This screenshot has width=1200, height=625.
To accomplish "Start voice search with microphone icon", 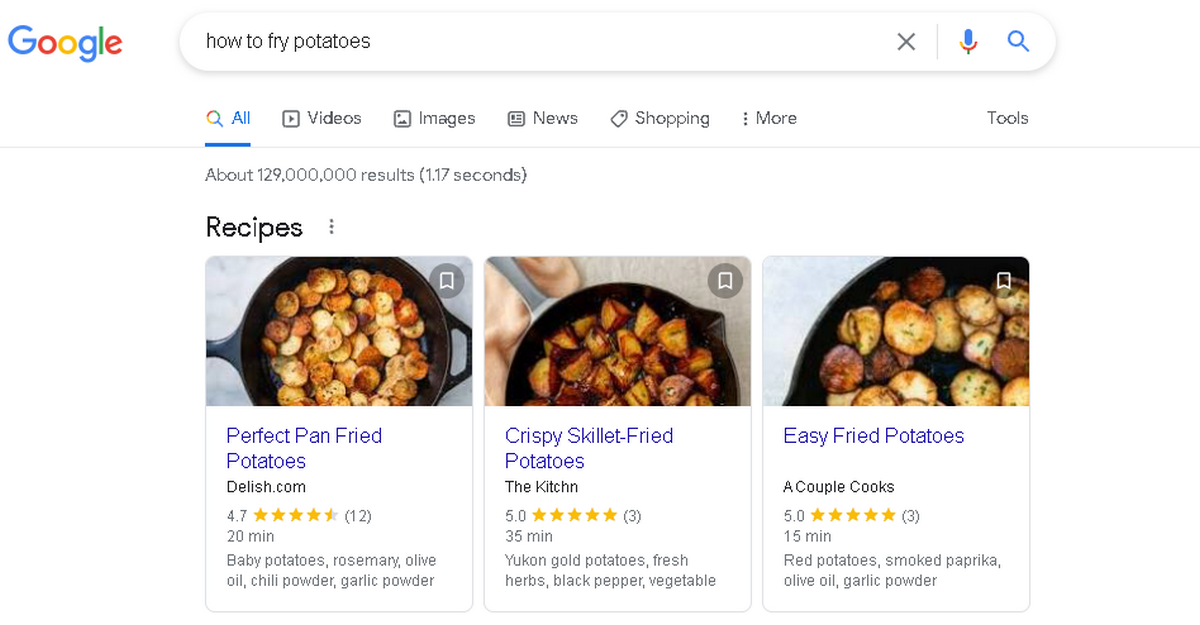I will tap(967, 41).
